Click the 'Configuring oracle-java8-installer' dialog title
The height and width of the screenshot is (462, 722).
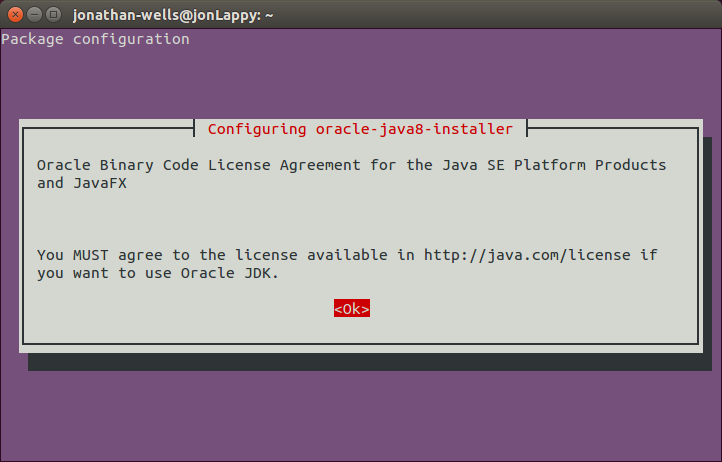360,129
